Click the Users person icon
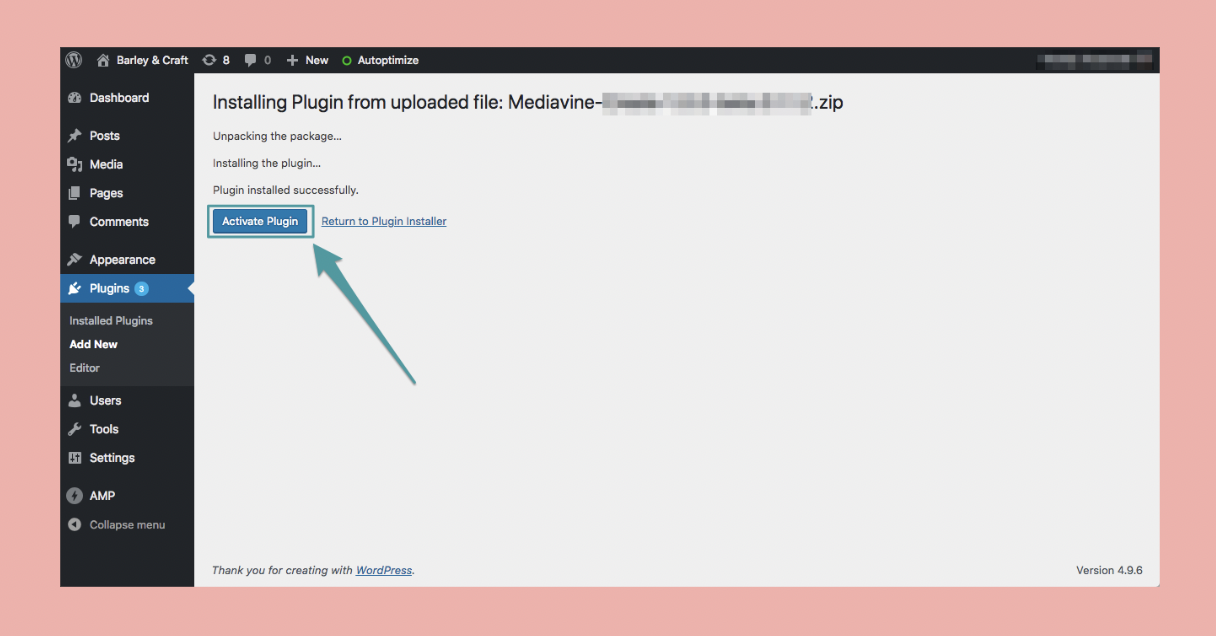 pos(74,401)
